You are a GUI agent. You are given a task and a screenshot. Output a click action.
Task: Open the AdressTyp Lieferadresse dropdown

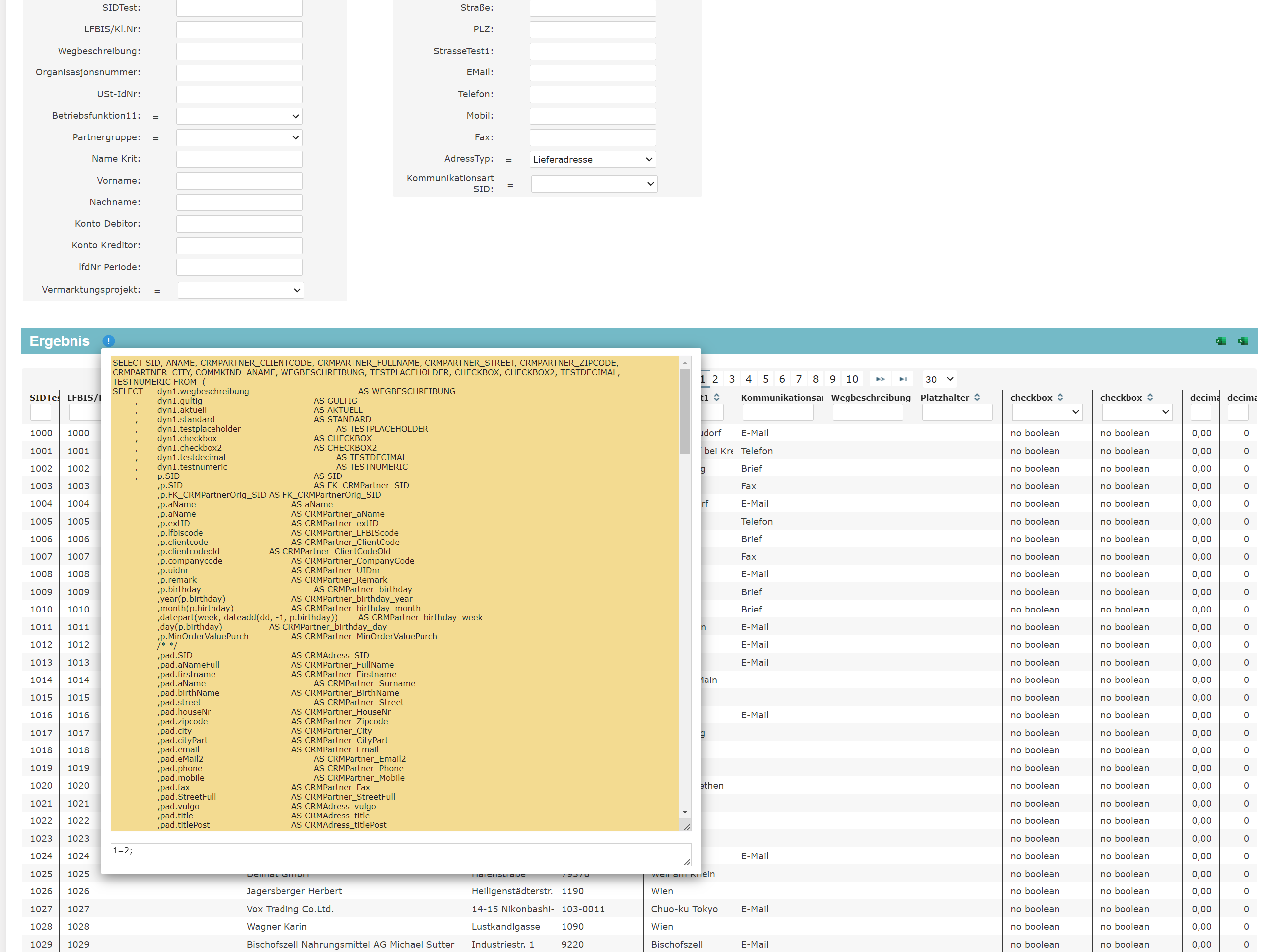(x=592, y=159)
